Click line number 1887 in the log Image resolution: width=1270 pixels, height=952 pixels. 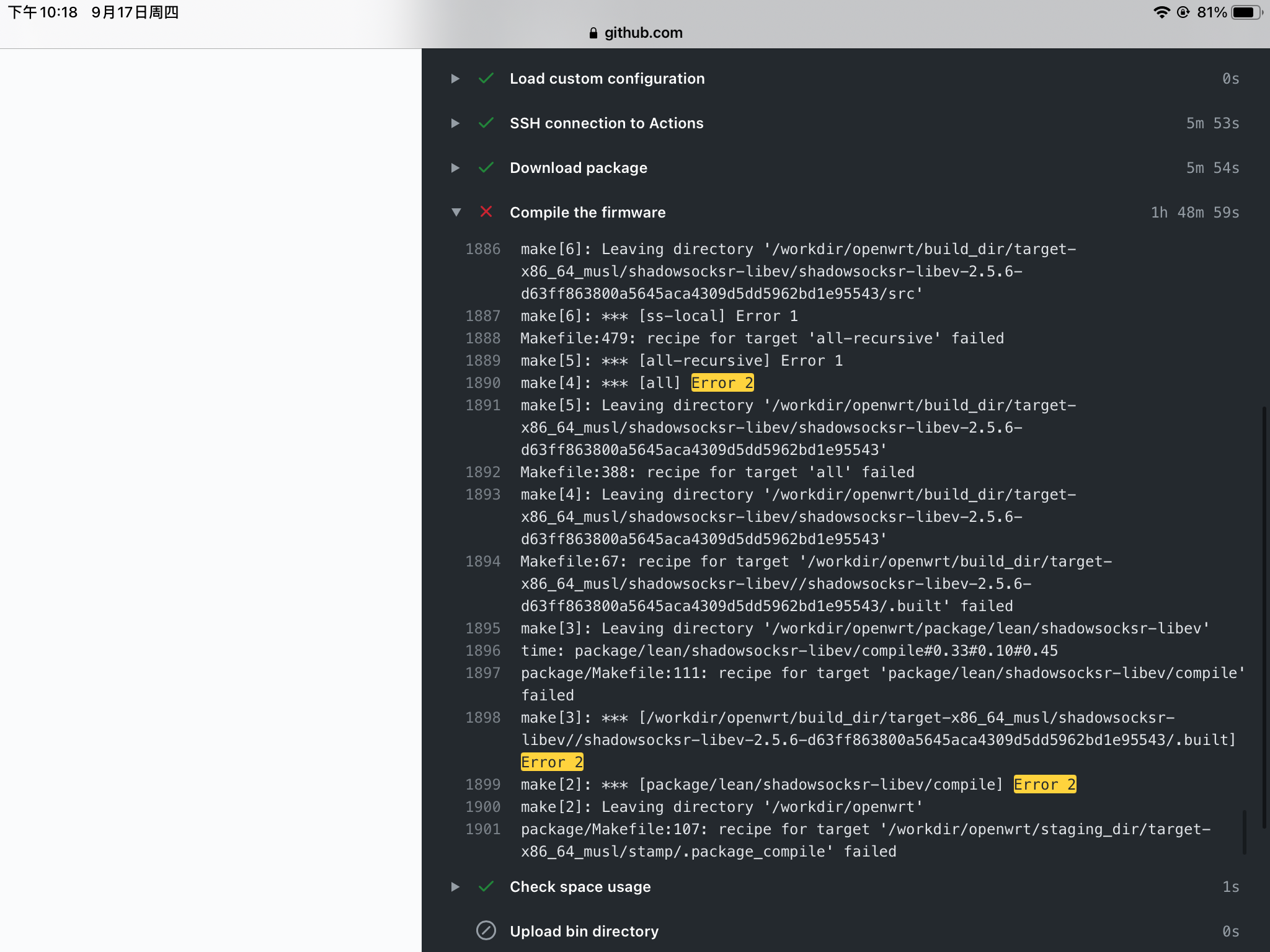click(482, 316)
